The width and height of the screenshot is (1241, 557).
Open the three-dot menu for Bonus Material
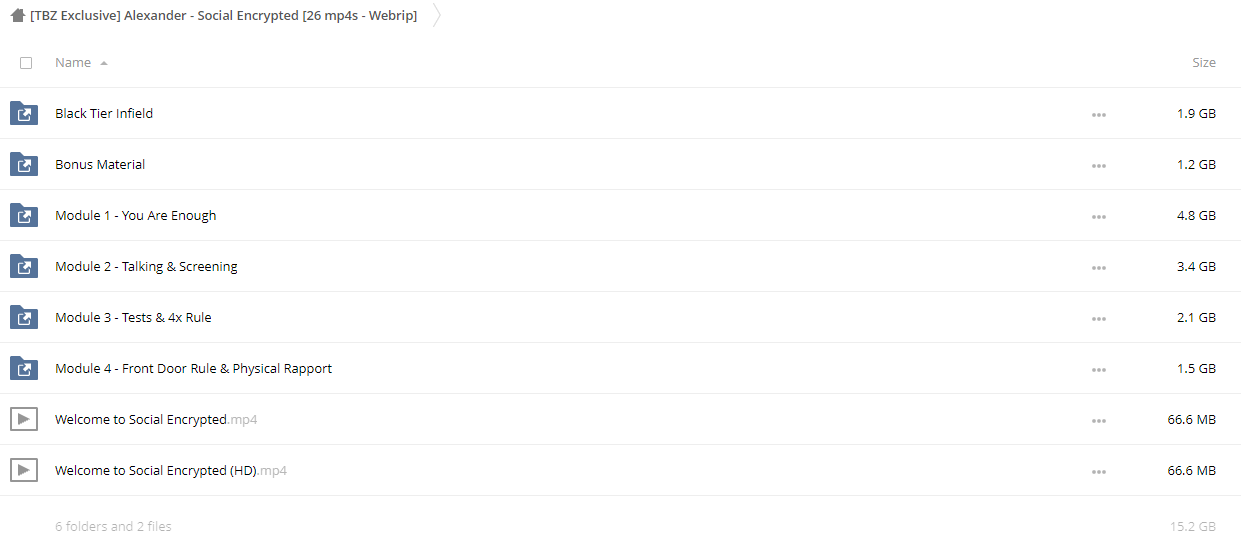click(1099, 165)
